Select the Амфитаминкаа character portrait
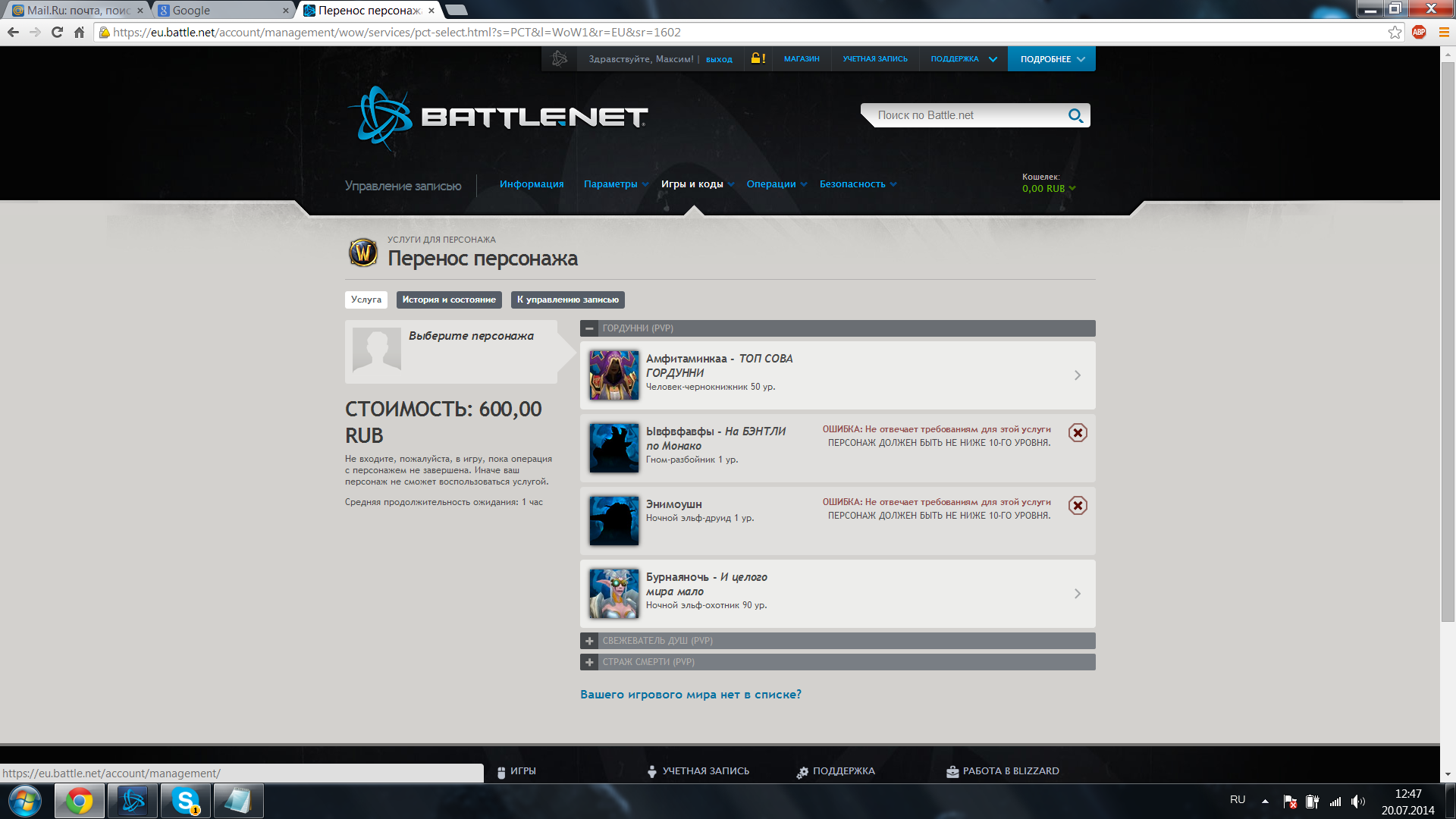The height and width of the screenshot is (819, 1456). 614,375
